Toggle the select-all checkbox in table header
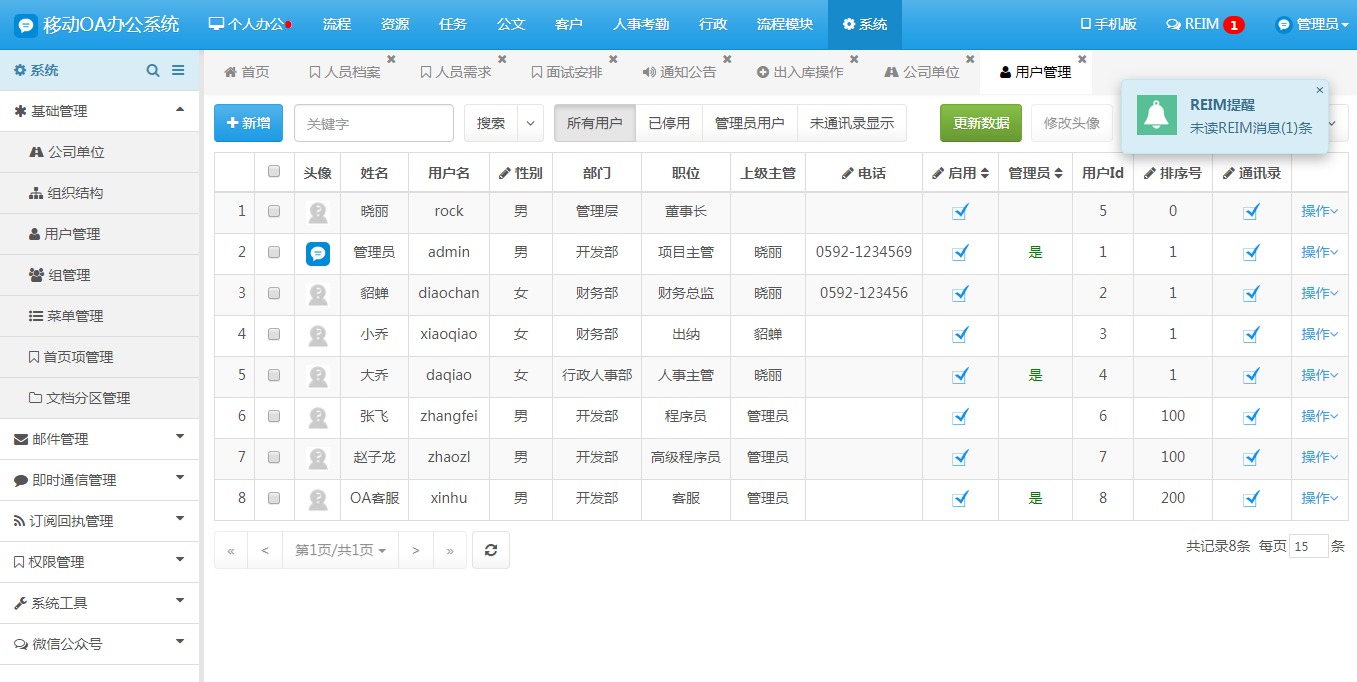 [274, 172]
